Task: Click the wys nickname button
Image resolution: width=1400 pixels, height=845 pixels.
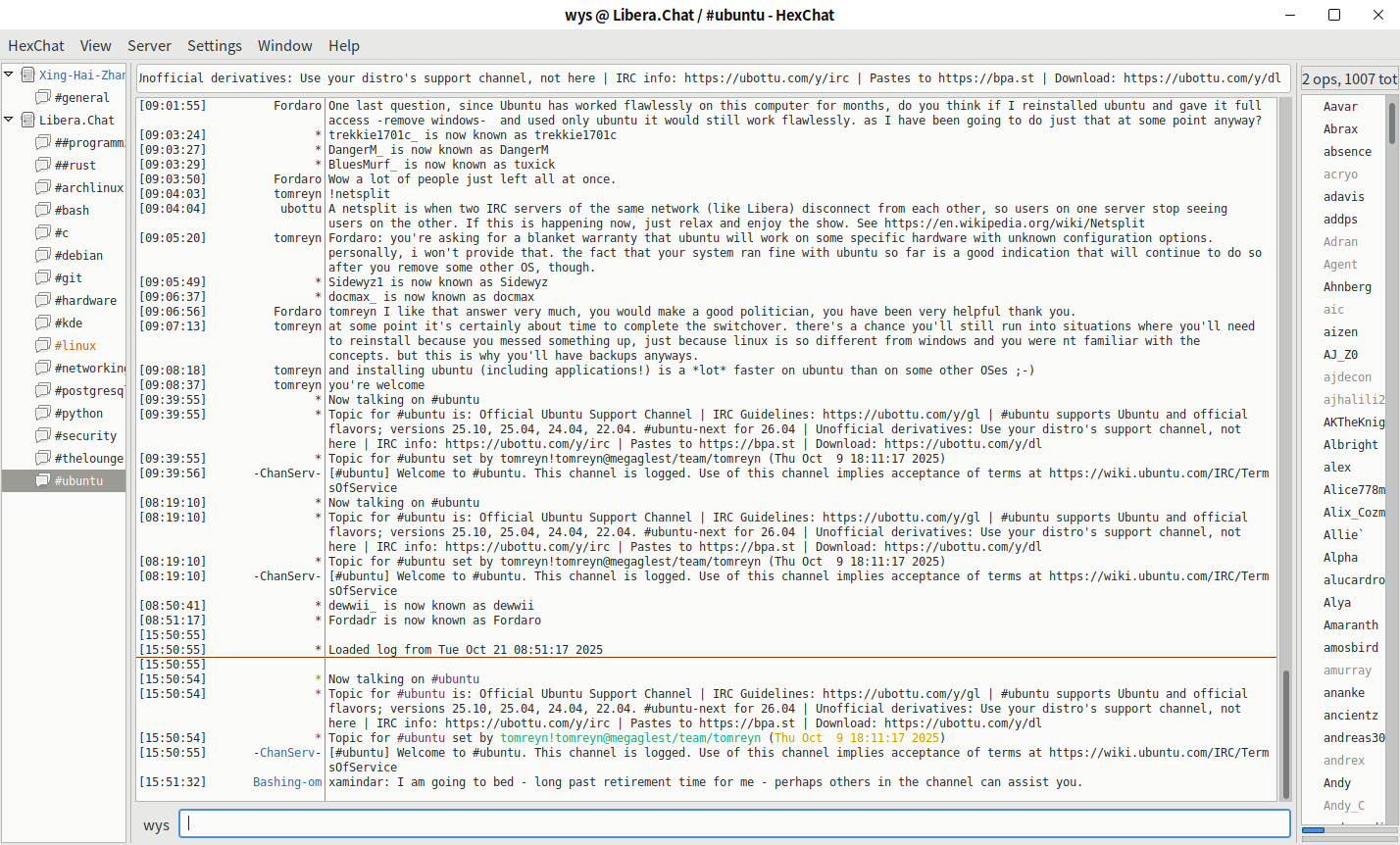Action: (156, 824)
